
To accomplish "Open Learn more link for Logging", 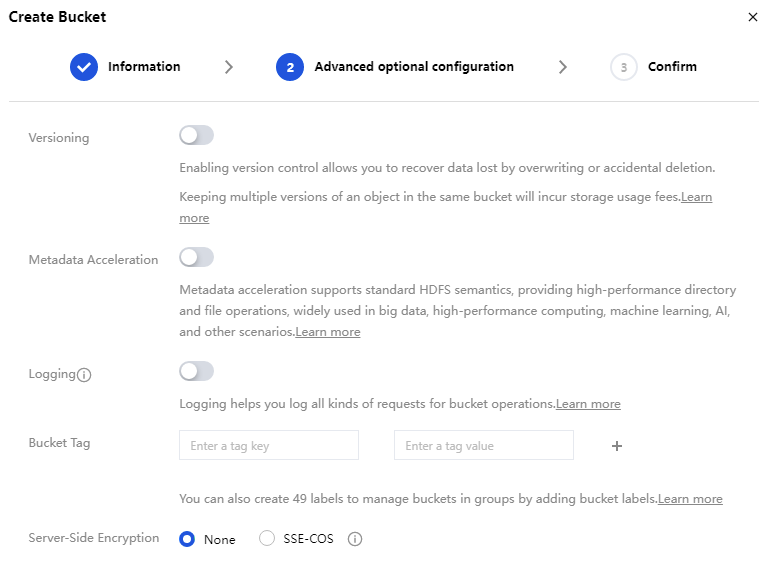I will [x=588, y=404].
